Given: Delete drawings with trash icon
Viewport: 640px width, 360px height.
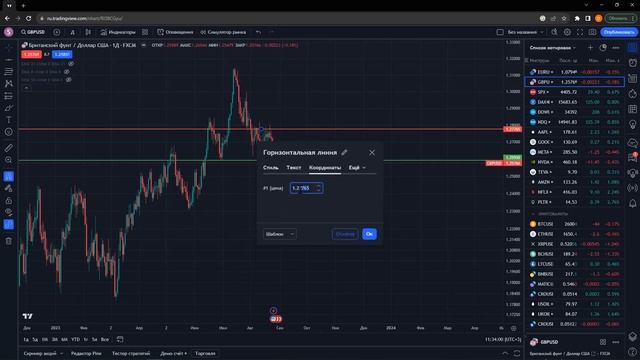Looking at the screenshot, I should pos(9,241).
